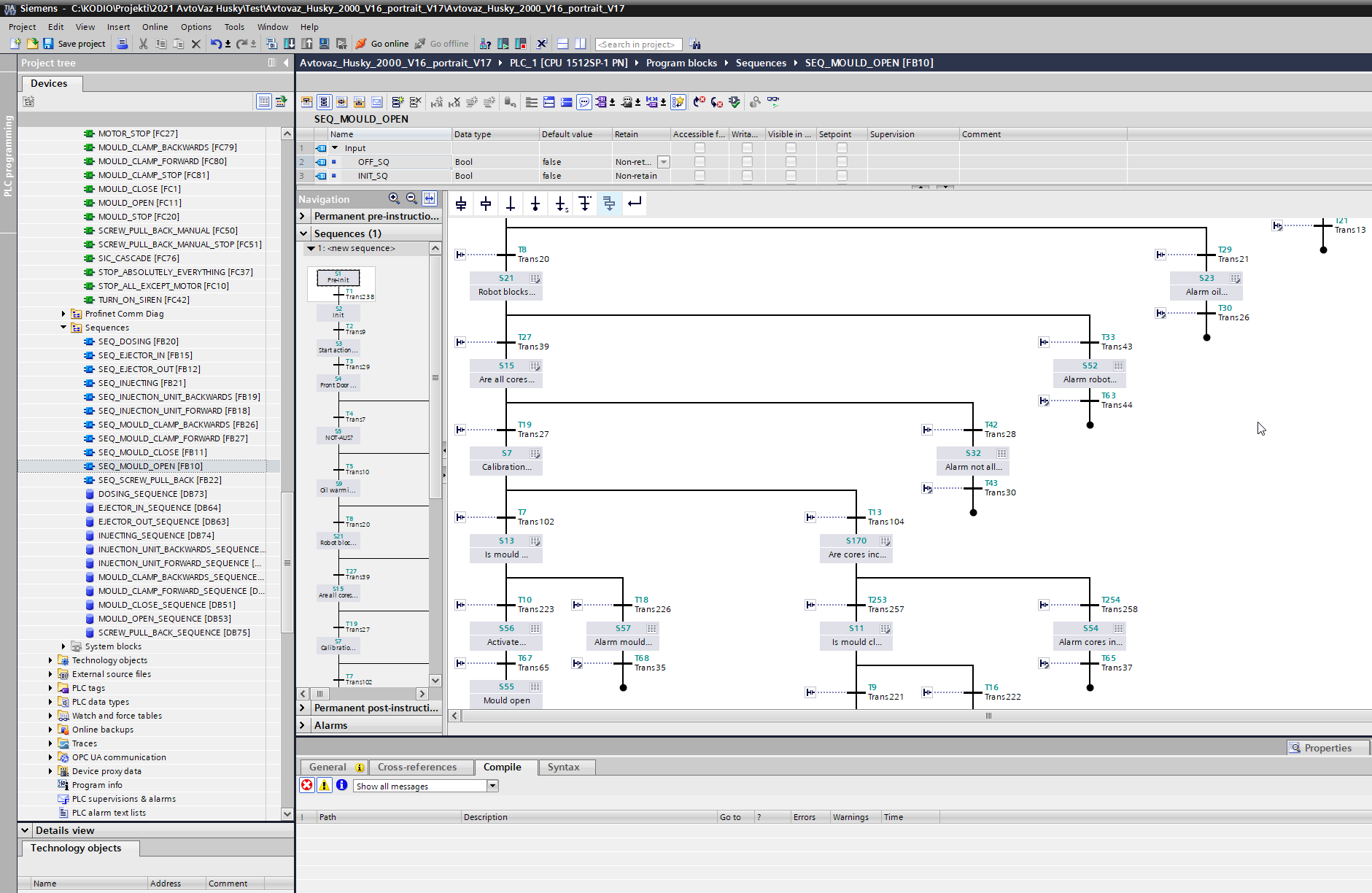This screenshot has height=893, width=1372.
Task: Expand the Permanent pre-instructions section
Action: [303, 216]
